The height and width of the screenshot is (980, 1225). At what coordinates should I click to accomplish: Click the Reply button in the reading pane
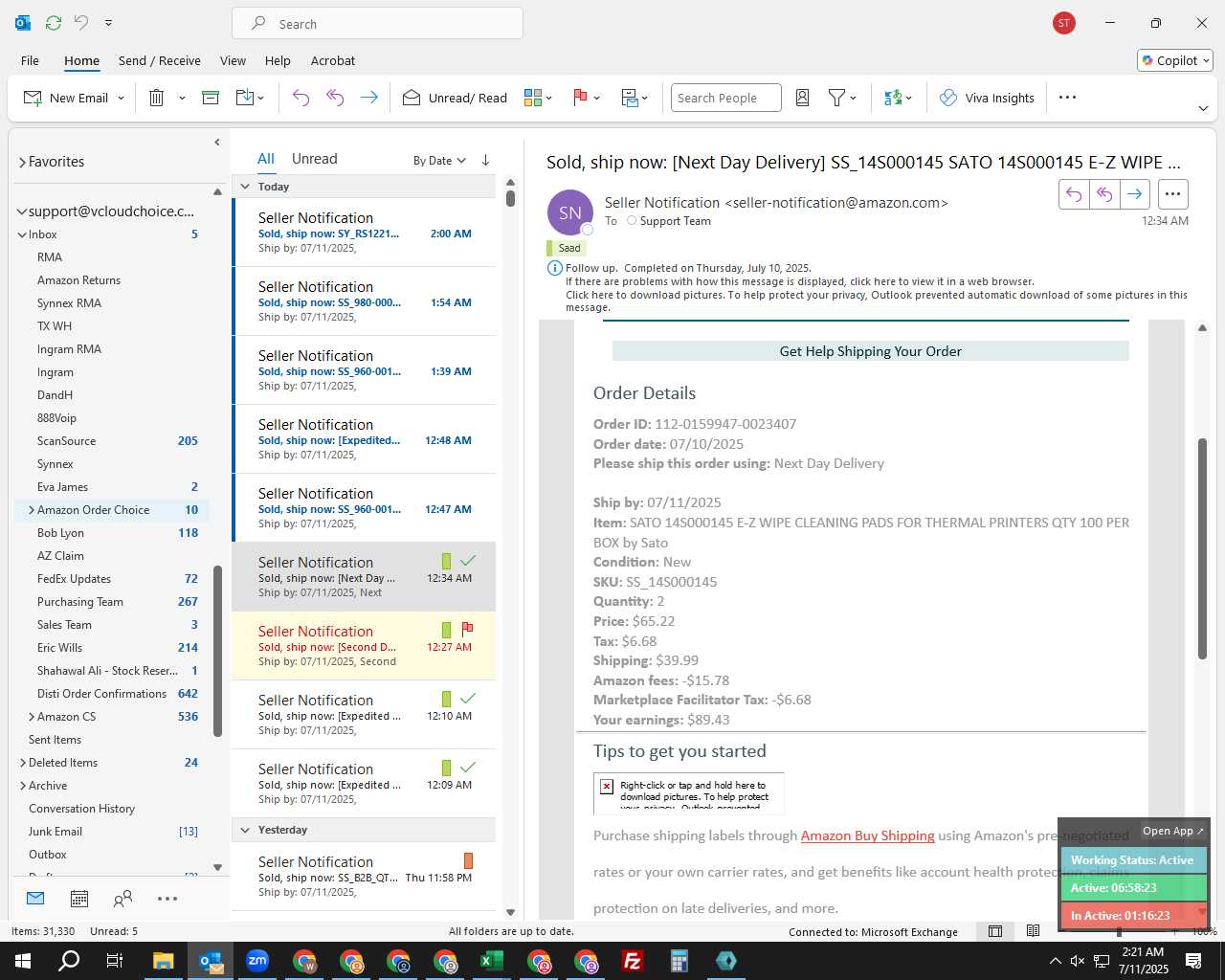(x=1074, y=194)
